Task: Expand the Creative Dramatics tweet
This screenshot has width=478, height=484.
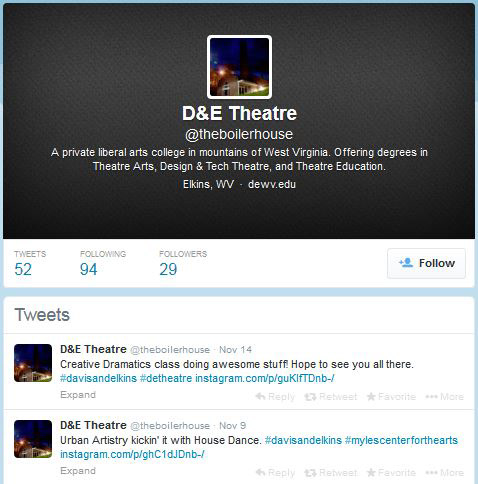Action: coord(78,395)
